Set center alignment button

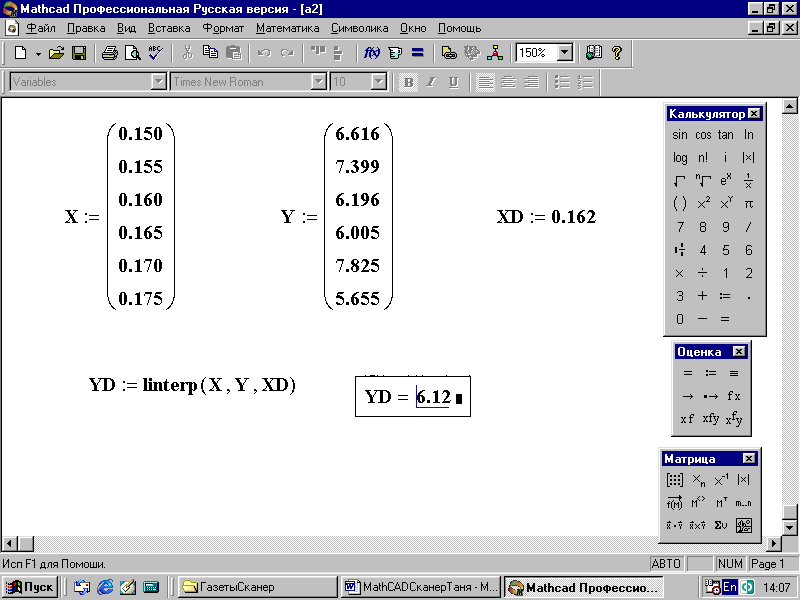click(508, 82)
